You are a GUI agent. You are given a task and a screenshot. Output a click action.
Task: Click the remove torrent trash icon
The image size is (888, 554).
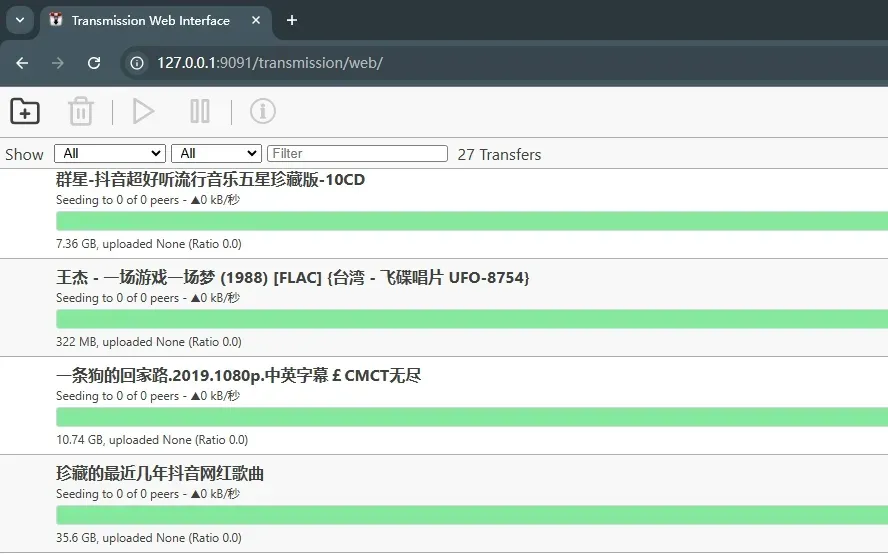click(80, 111)
